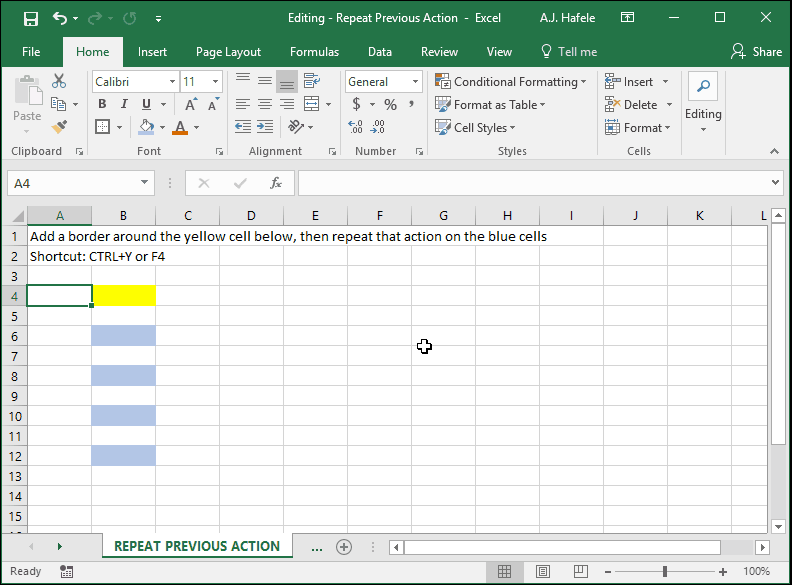Click the Undo arrow icon
The image size is (792, 585).
pos(60,19)
